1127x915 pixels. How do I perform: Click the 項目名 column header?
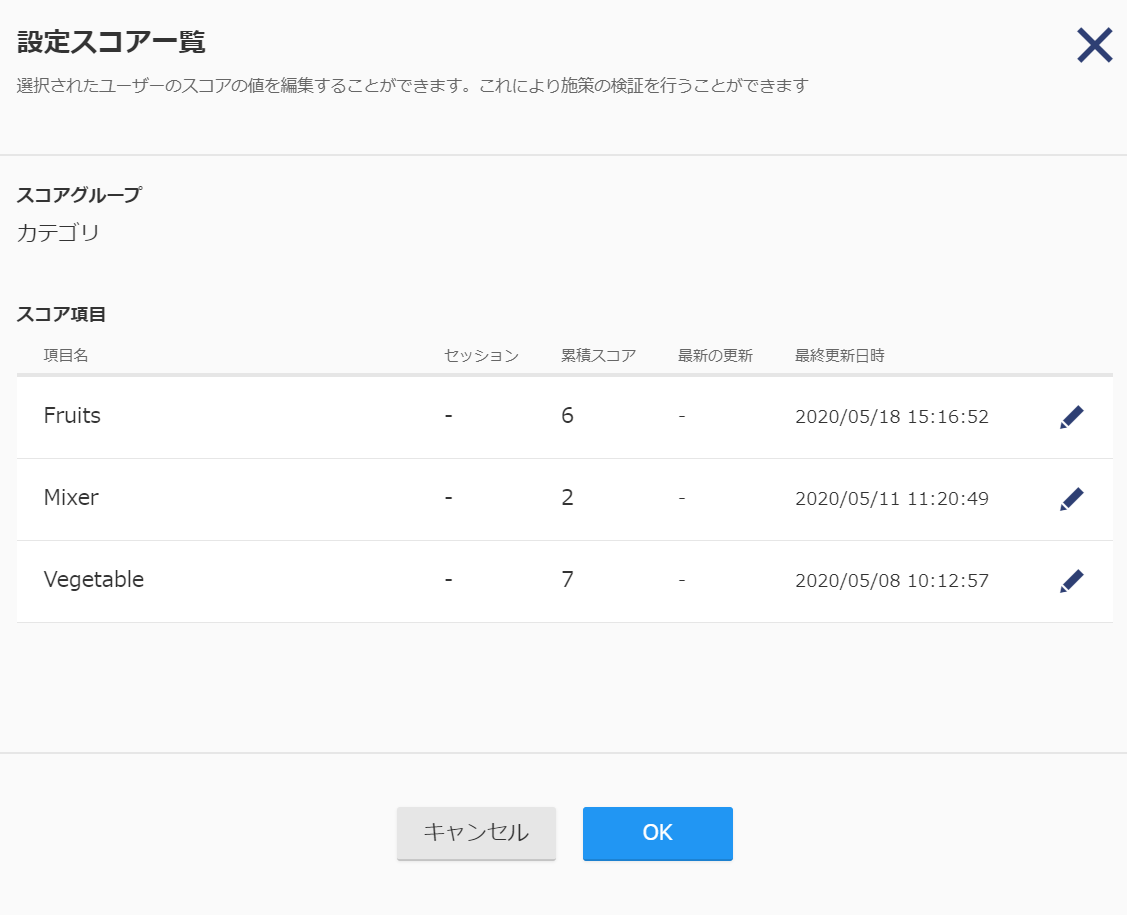(x=66, y=355)
